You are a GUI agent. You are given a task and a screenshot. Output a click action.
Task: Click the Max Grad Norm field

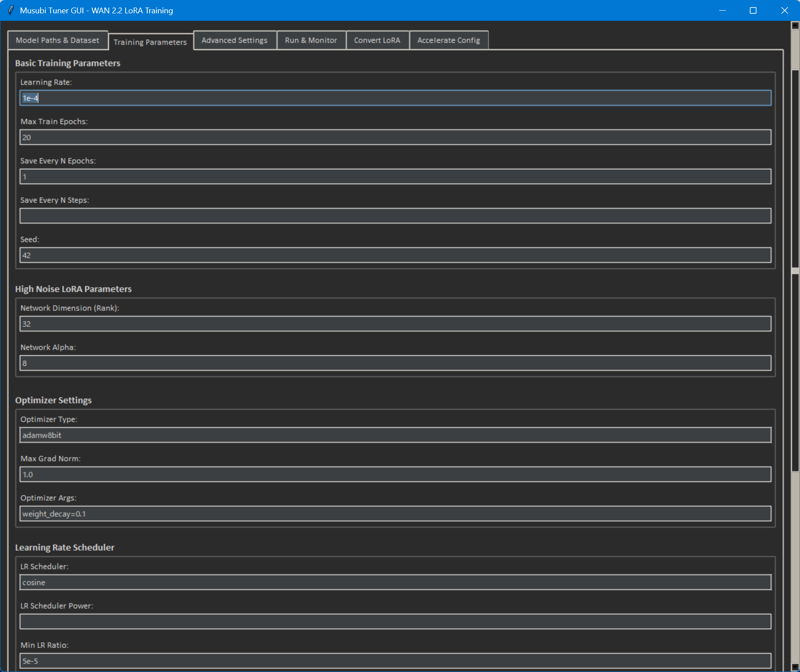[395, 474]
